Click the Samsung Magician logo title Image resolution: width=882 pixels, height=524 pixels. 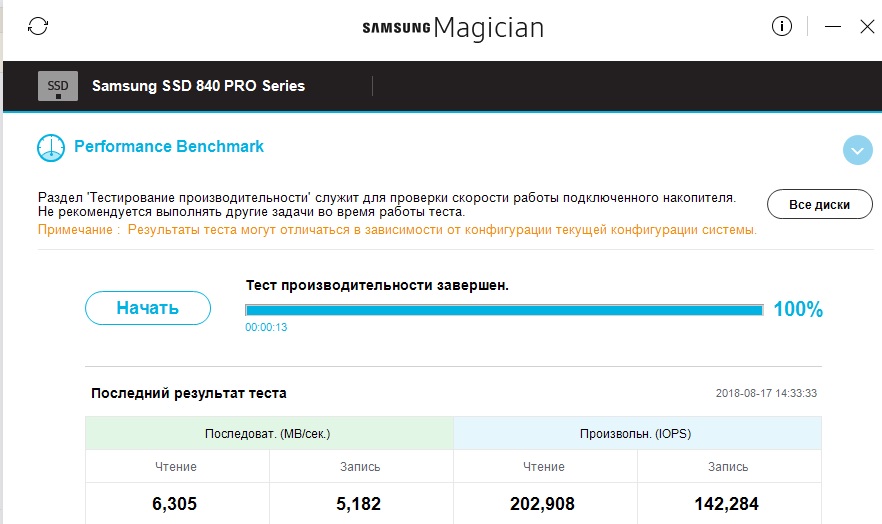pyautogui.click(x=453, y=28)
